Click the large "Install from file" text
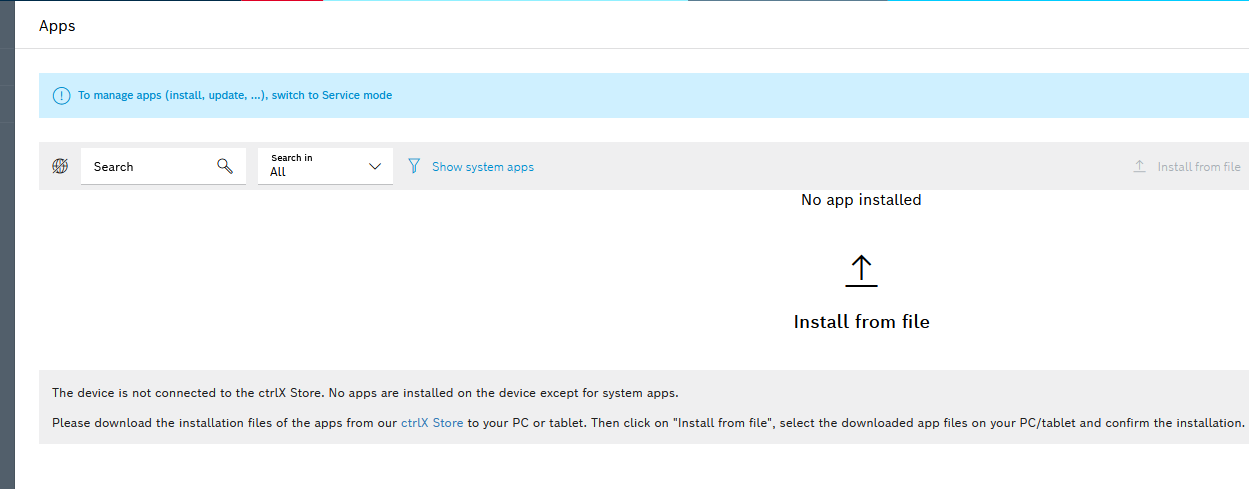This screenshot has height=489, width=1249. pos(861,322)
